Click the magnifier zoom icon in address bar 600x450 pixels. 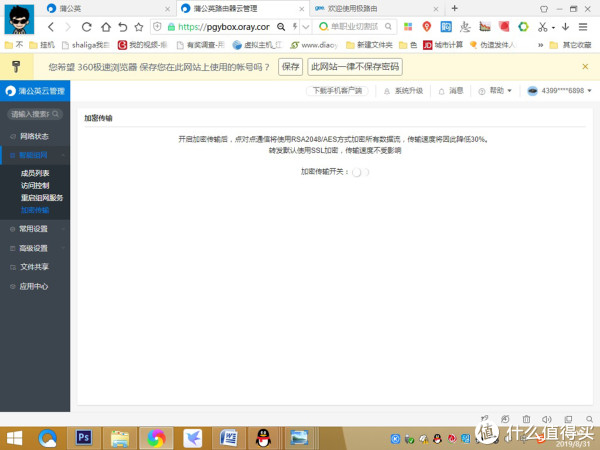click(281, 26)
